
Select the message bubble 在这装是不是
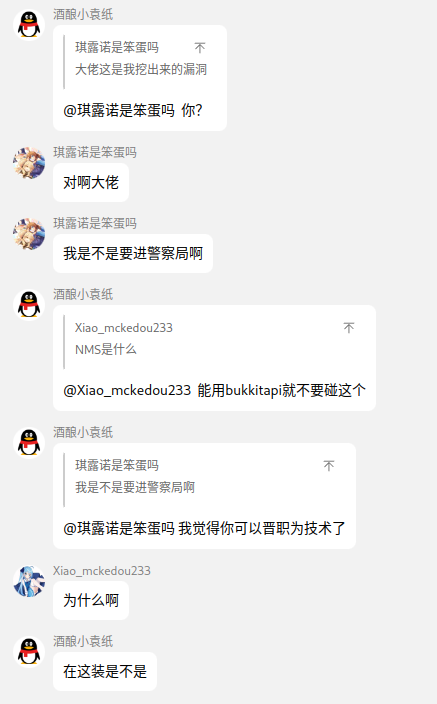[105, 672]
